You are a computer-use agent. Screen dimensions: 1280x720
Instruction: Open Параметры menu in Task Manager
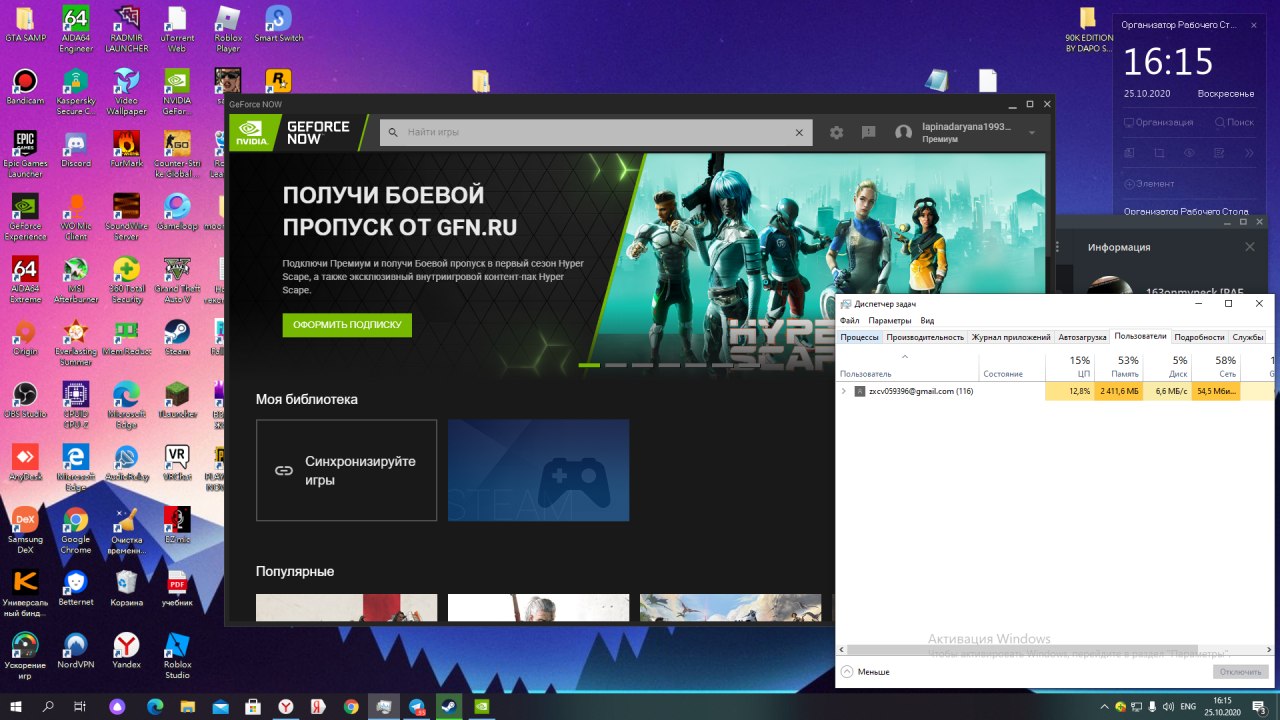889,321
